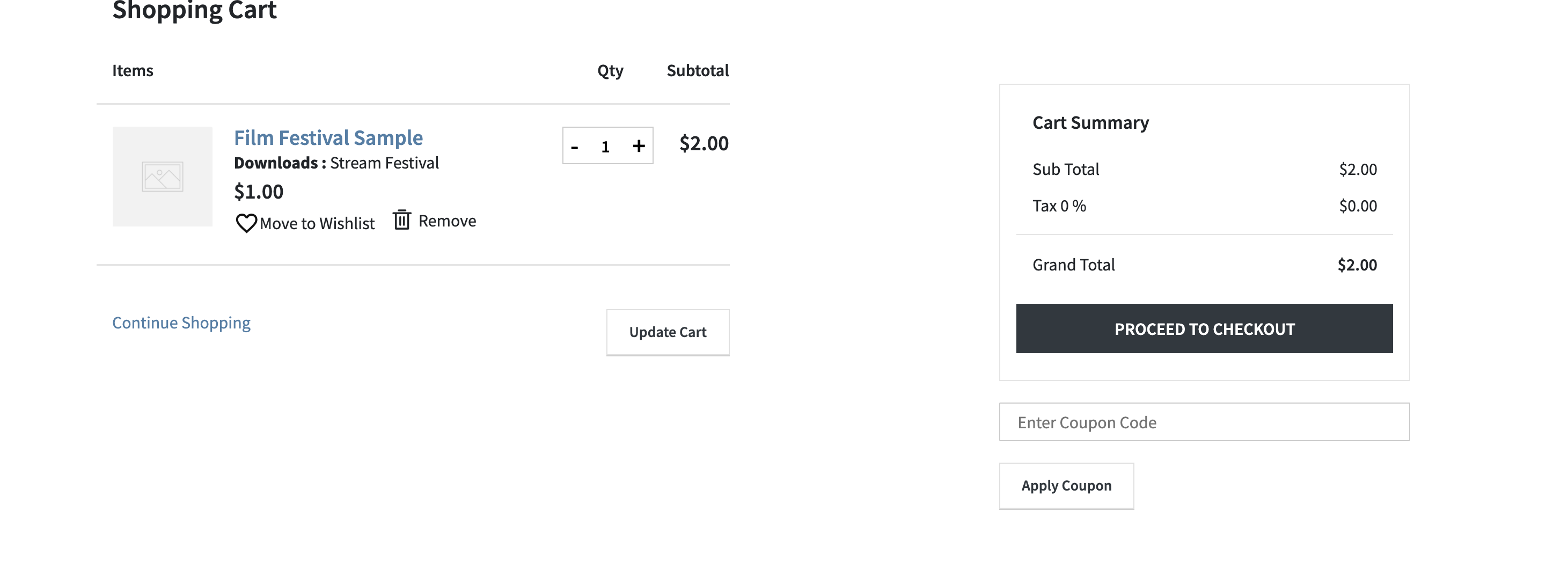Click the Apply Coupon button
The image size is (1568, 585).
tap(1066, 486)
